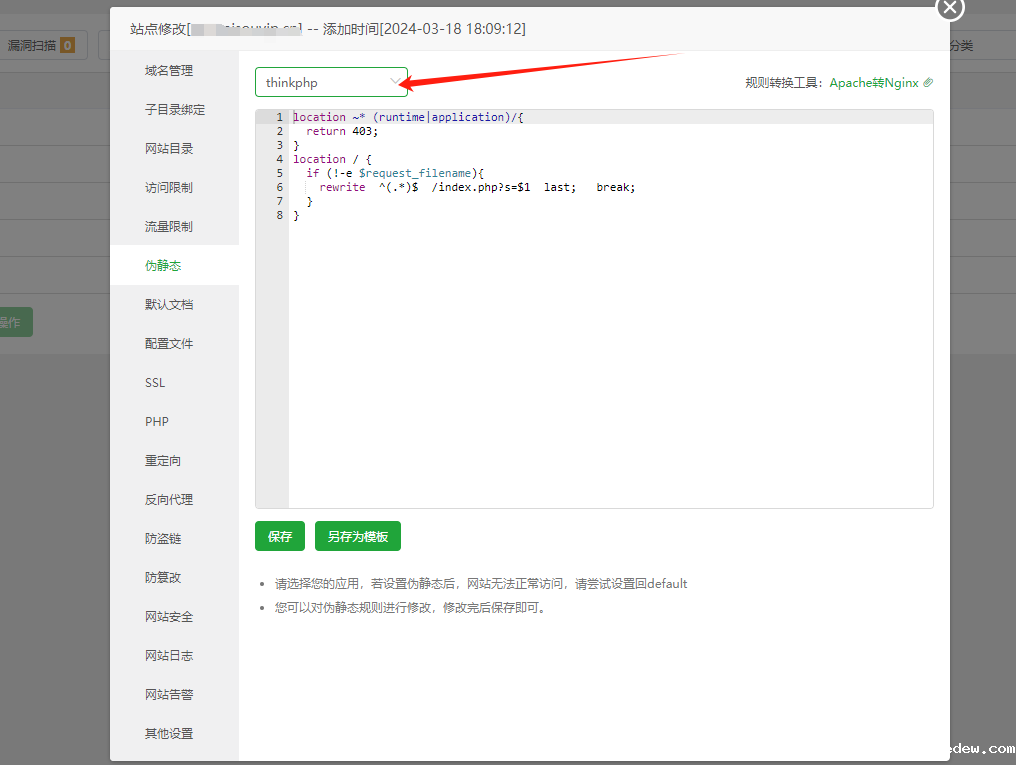Switch to the 子目录绑定 tab
This screenshot has width=1016, height=765.
click(174, 110)
